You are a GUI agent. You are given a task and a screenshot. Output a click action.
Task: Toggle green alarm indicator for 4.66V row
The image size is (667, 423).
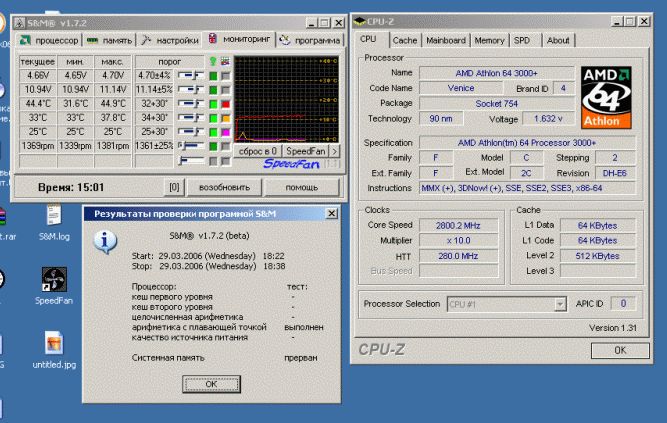tap(213, 76)
